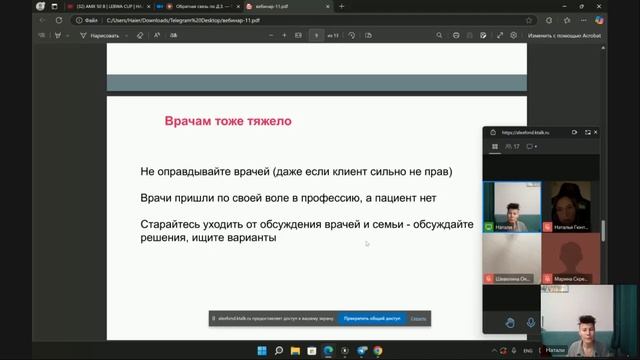Select the PDF eraser tool
The image size is (640, 360).
coord(140,36)
